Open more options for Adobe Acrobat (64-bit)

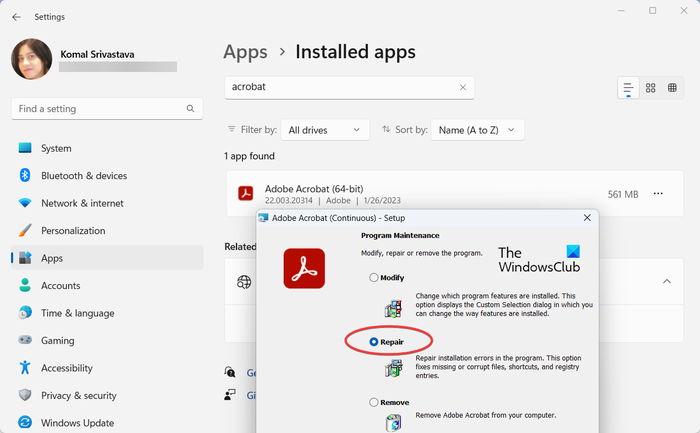658,194
